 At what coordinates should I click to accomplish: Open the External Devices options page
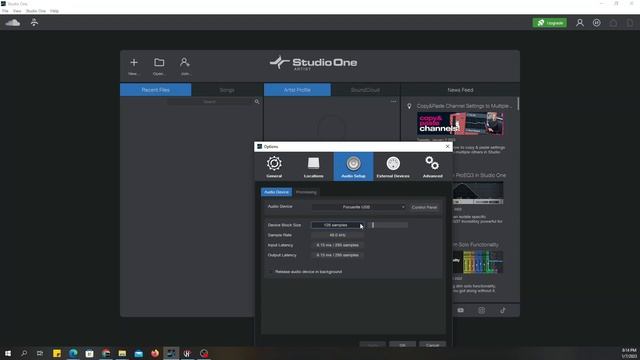tap(393, 167)
